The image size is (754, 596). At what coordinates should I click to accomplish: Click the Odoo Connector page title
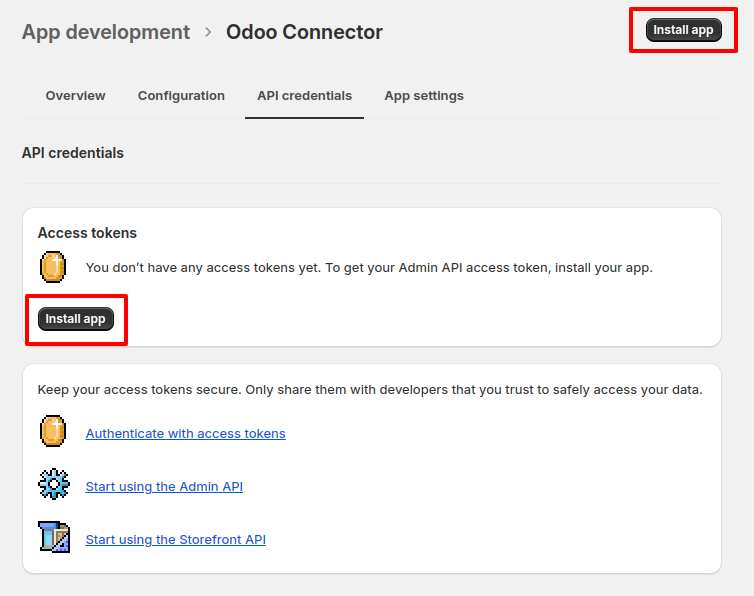pyautogui.click(x=304, y=32)
